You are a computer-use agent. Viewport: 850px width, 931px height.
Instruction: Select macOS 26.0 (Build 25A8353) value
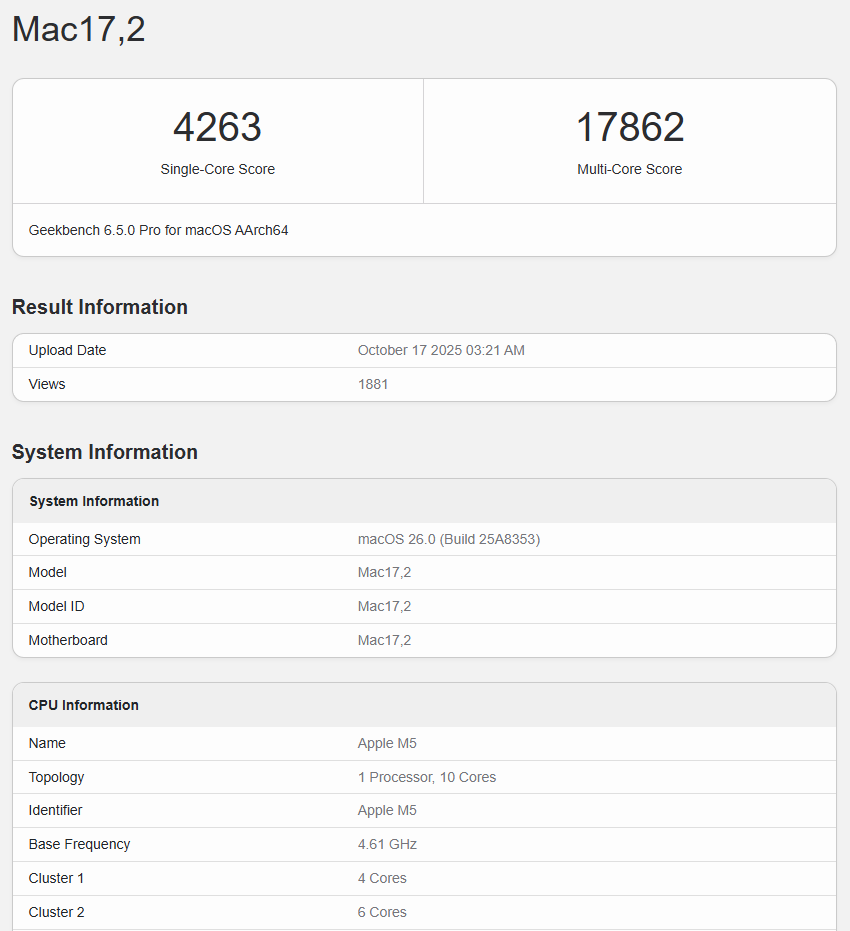click(x=449, y=539)
